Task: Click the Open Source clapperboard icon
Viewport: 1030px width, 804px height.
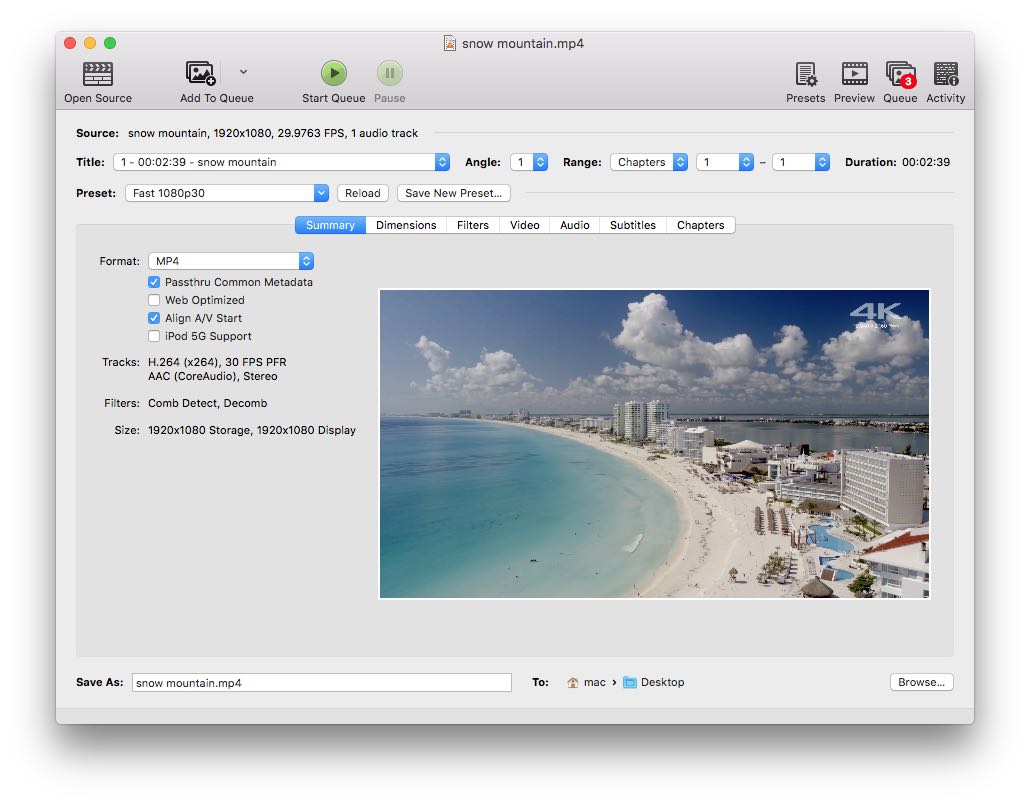Action: pos(98,74)
